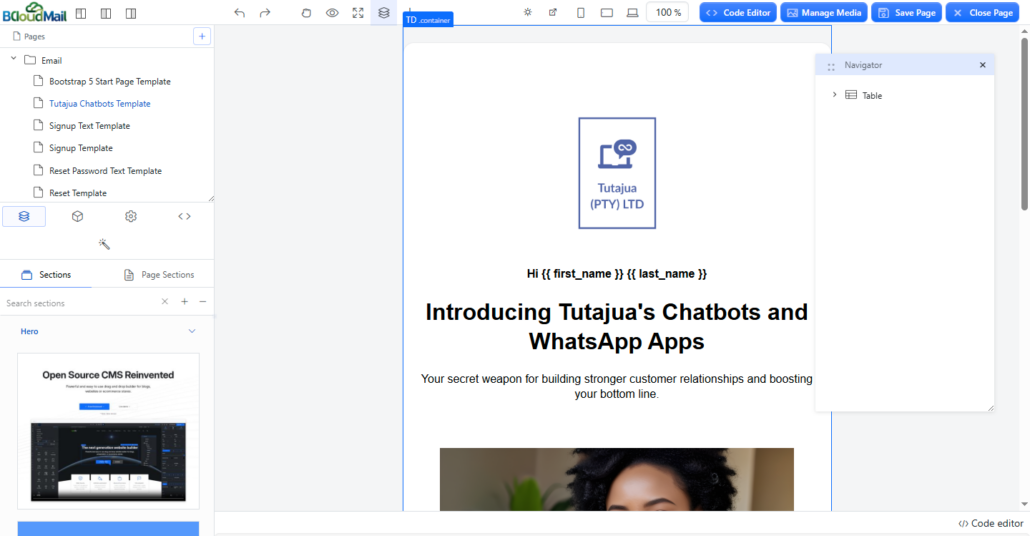
Task: Click the blue section thumbnail below Hero
Action: coord(108,529)
